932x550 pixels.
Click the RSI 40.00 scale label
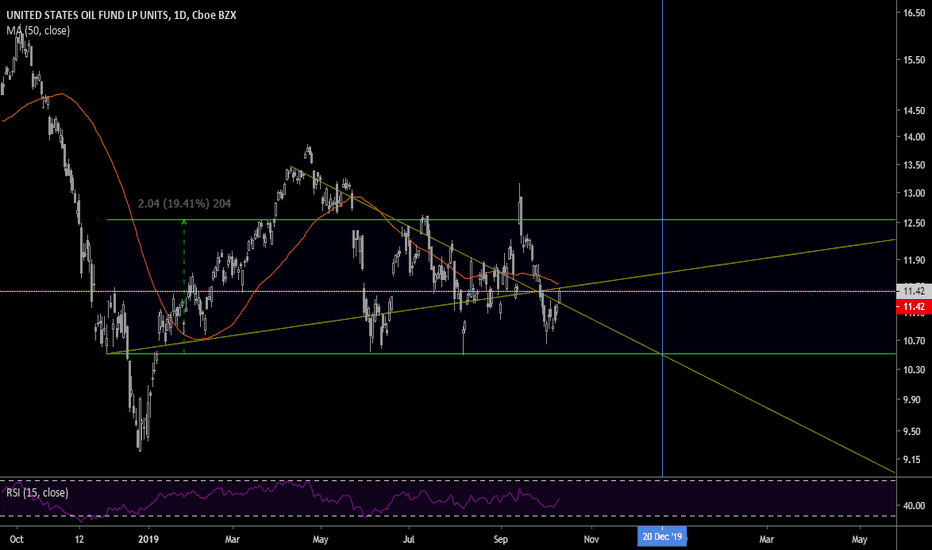tap(914, 506)
